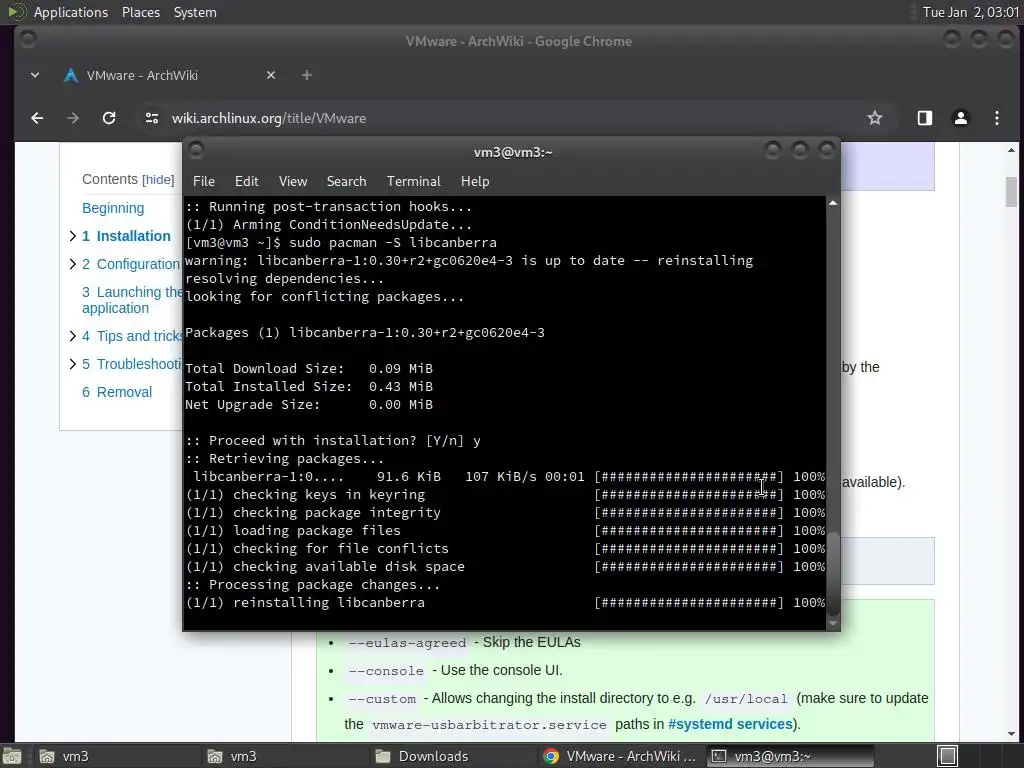Expand the Installation contents chevron
Image resolution: width=1024 pixels, height=768 pixels.
coord(72,236)
